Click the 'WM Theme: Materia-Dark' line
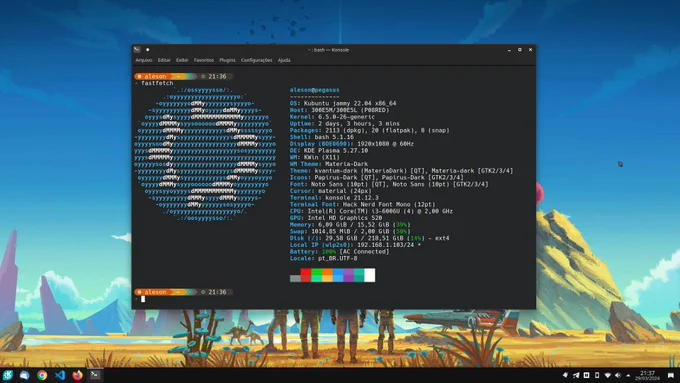This screenshot has height=383, width=680. click(x=329, y=164)
